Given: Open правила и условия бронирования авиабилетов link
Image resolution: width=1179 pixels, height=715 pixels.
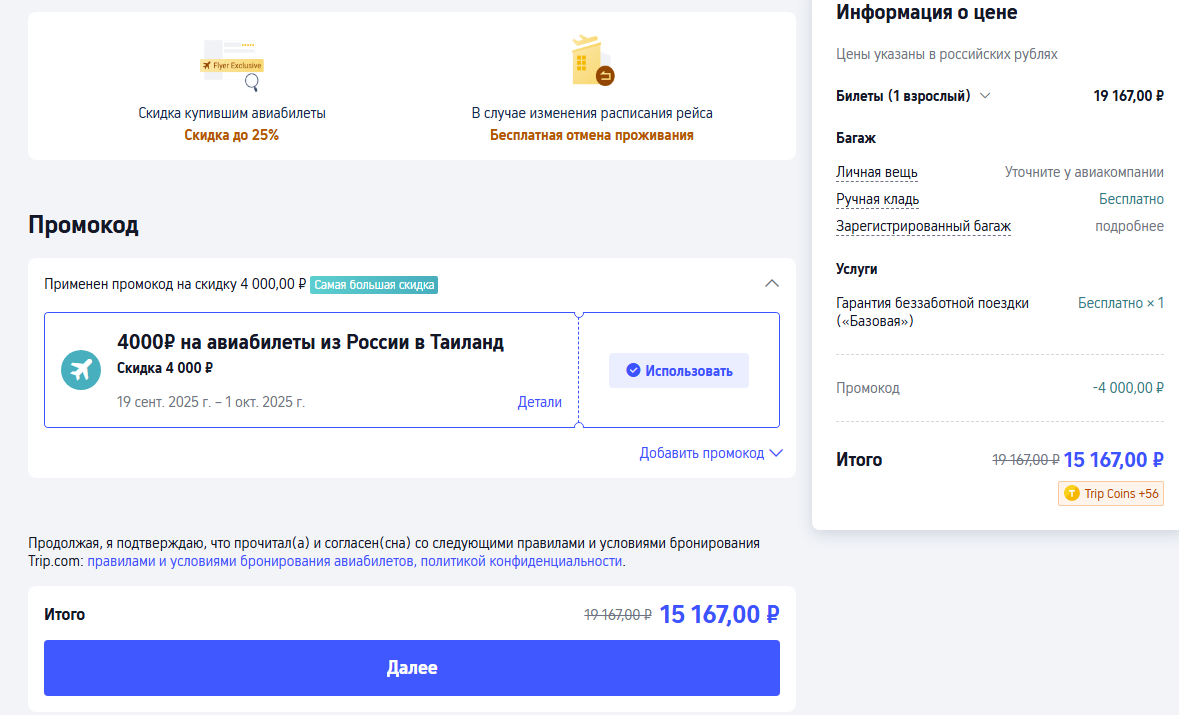Looking at the screenshot, I should [x=250, y=561].
